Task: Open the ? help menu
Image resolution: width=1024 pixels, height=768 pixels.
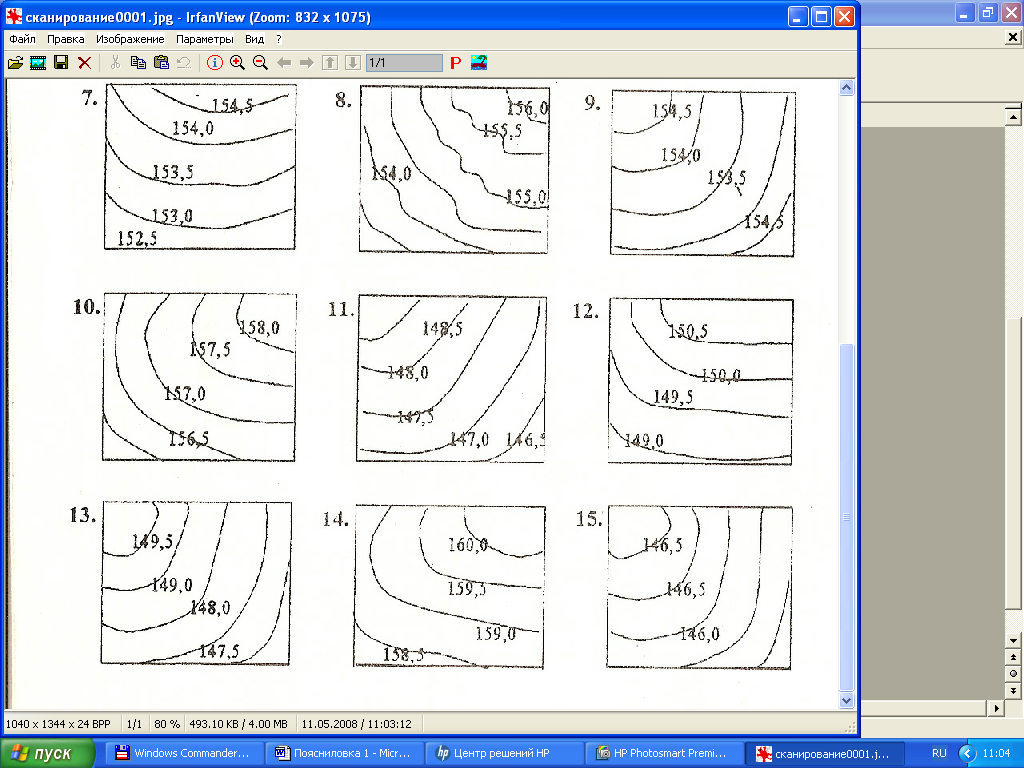Action: (x=278, y=39)
